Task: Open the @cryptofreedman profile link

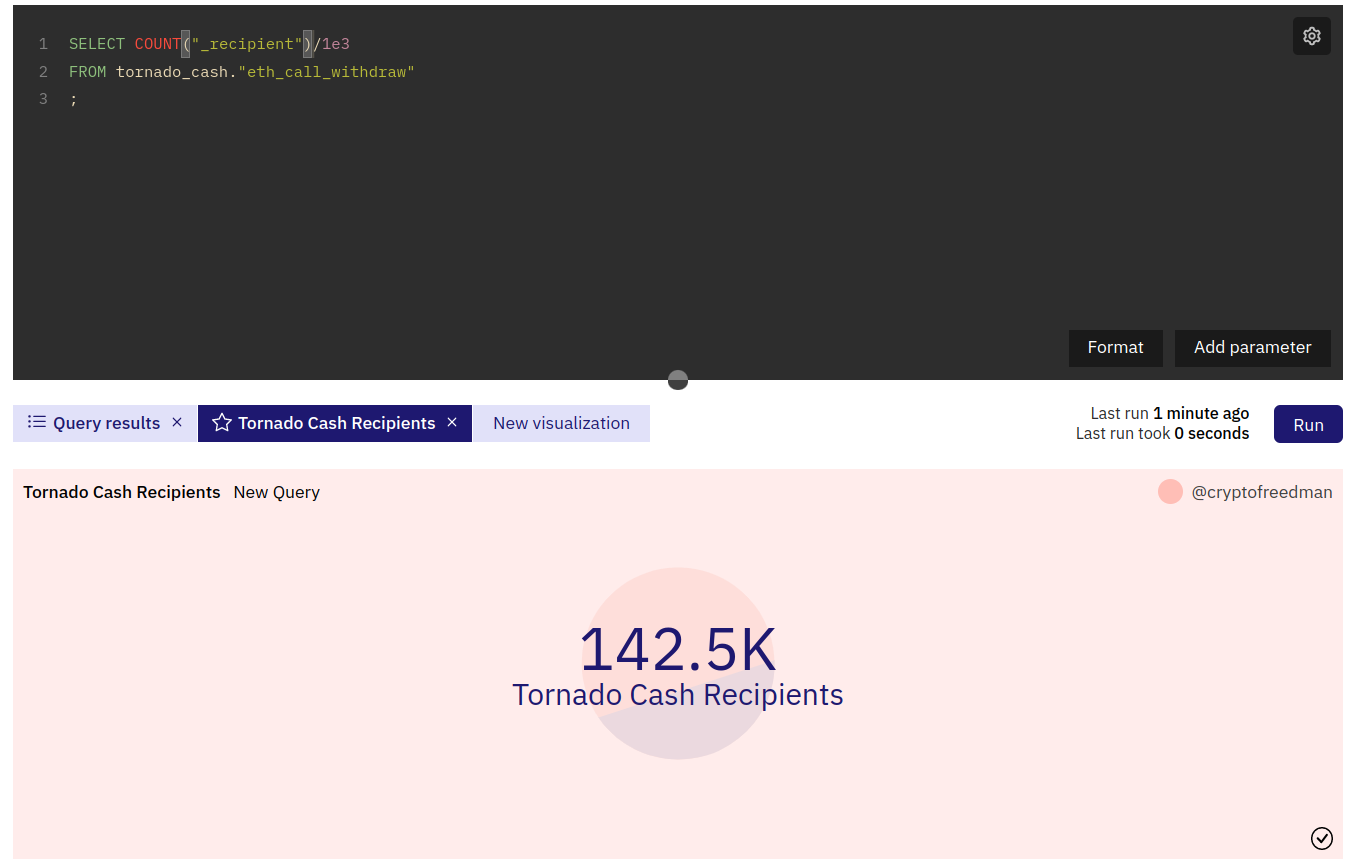Action: click(x=1262, y=492)
